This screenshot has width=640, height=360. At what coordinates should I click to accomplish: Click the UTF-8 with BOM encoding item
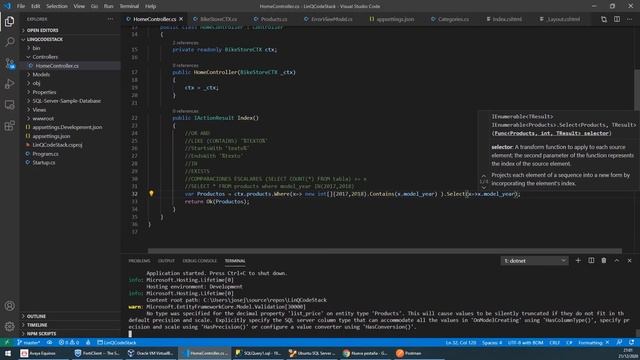tap(525, 342)
